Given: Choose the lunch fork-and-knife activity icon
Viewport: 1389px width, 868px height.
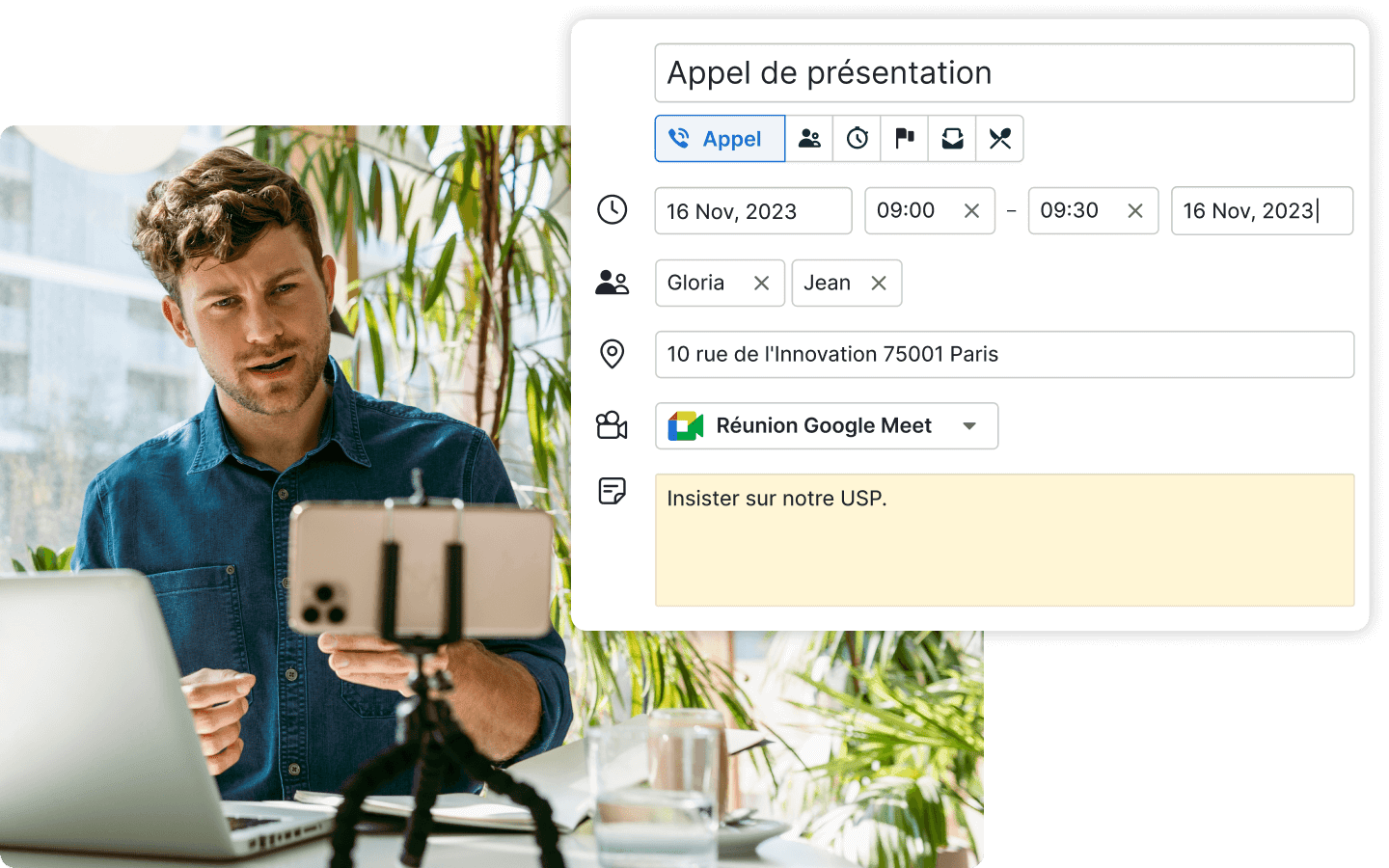Looking at the screenshot, I should (x=999, y=139).
